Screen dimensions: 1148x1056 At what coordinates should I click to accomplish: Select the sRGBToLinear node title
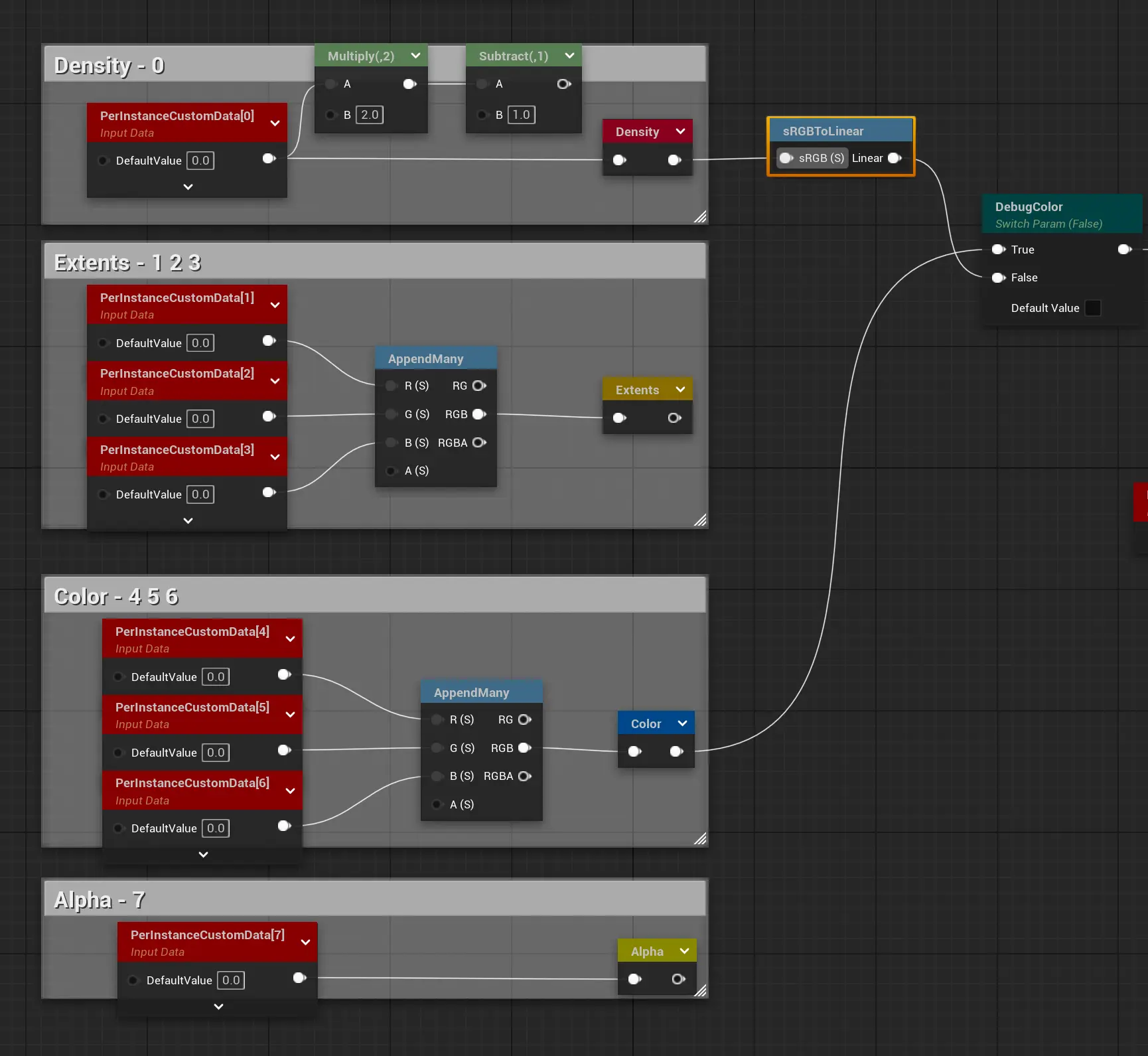tap(823, 131)
